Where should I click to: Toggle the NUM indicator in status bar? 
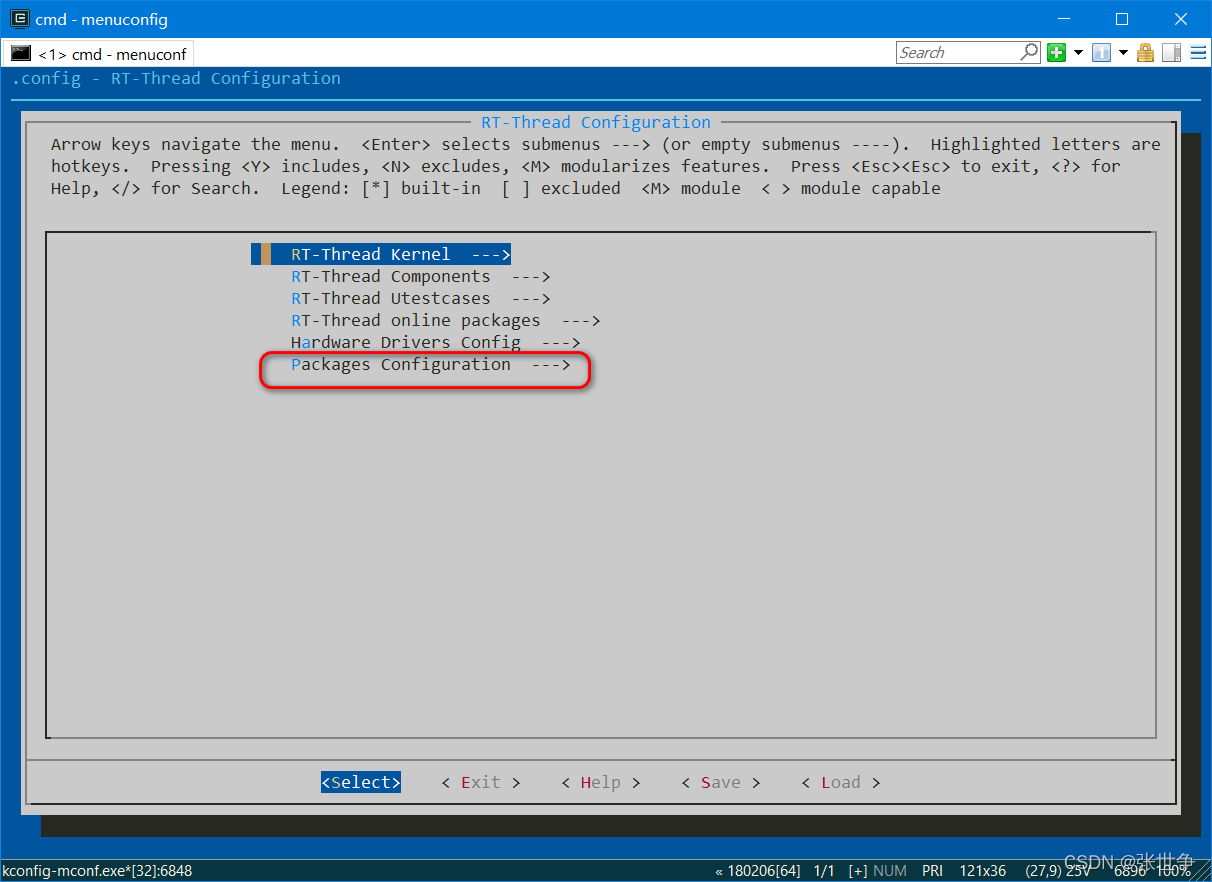(x=890, y=871)
